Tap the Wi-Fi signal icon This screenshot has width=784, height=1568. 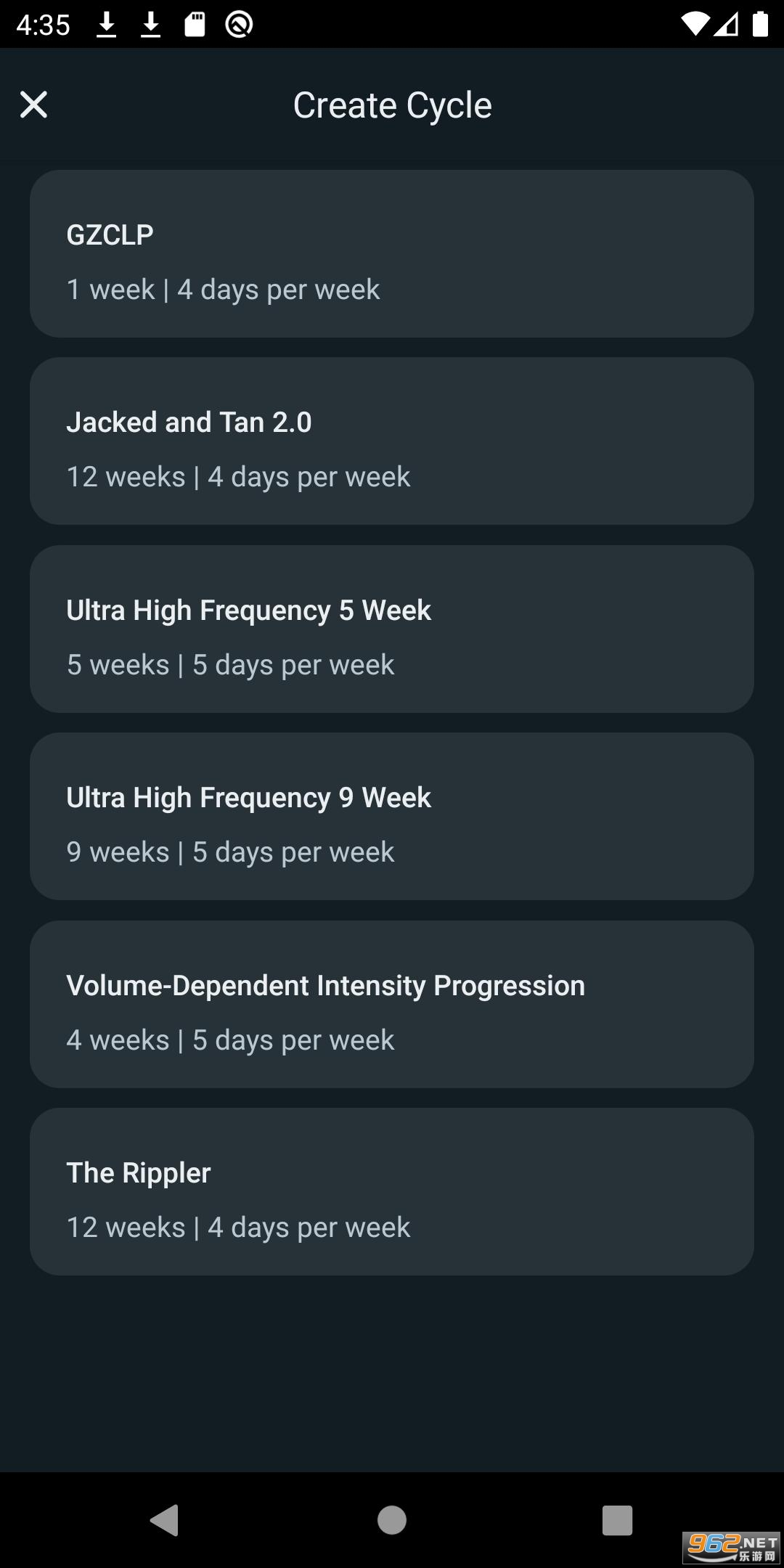(x=694, y=25)
